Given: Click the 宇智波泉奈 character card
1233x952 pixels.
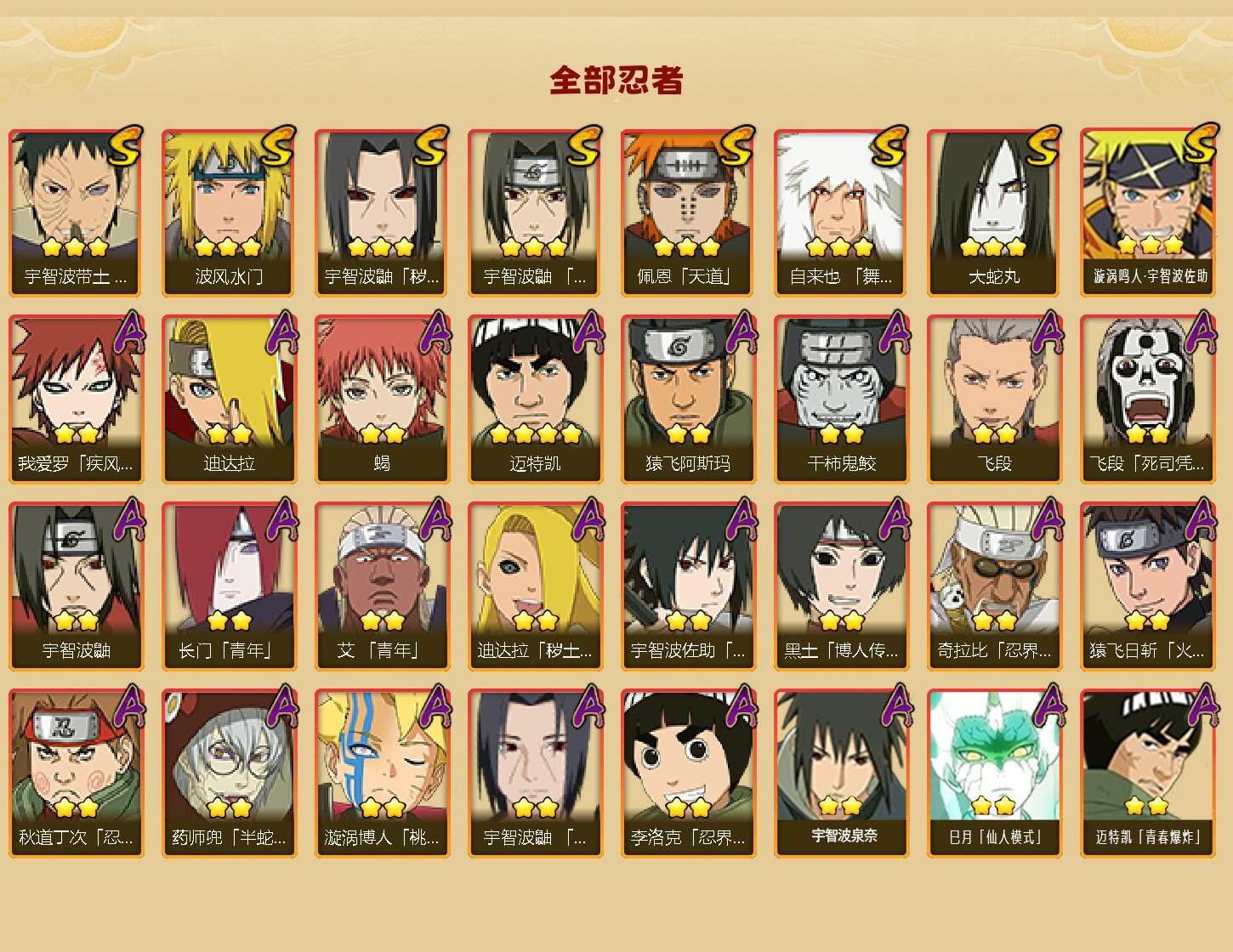Looking at the screenshot, I should point(841,773).
